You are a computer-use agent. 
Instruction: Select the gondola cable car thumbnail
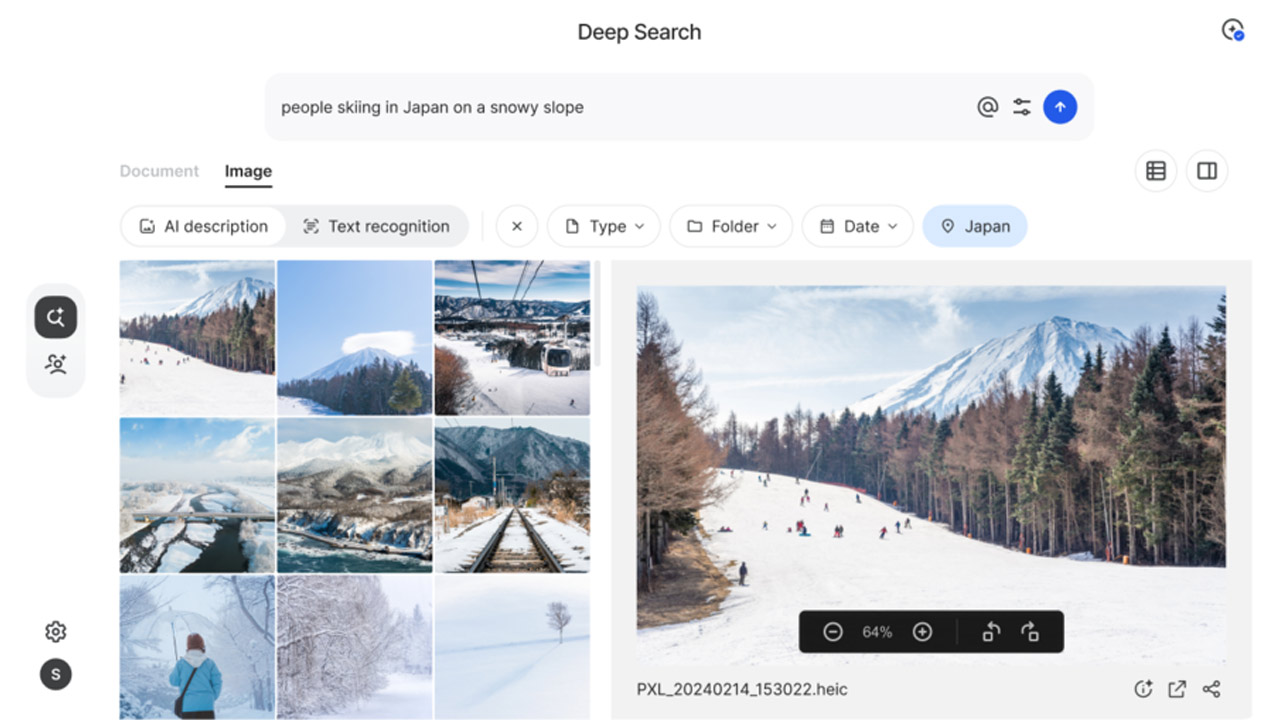click(512, 337)
